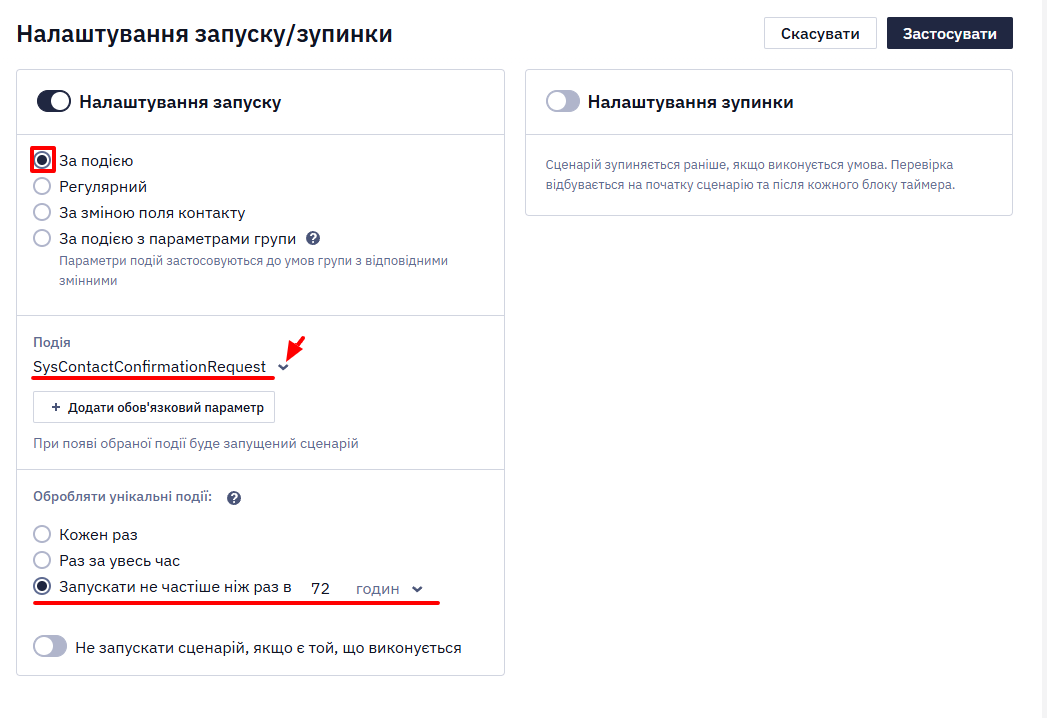Expand the годин time unit dropdown
Image resolution: width=1047 pixels, height=718 pixels.
click(x=389, y=589)
